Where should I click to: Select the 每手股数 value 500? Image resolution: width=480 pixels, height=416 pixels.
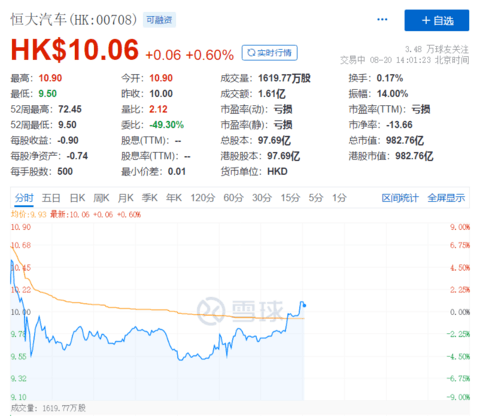65,172
